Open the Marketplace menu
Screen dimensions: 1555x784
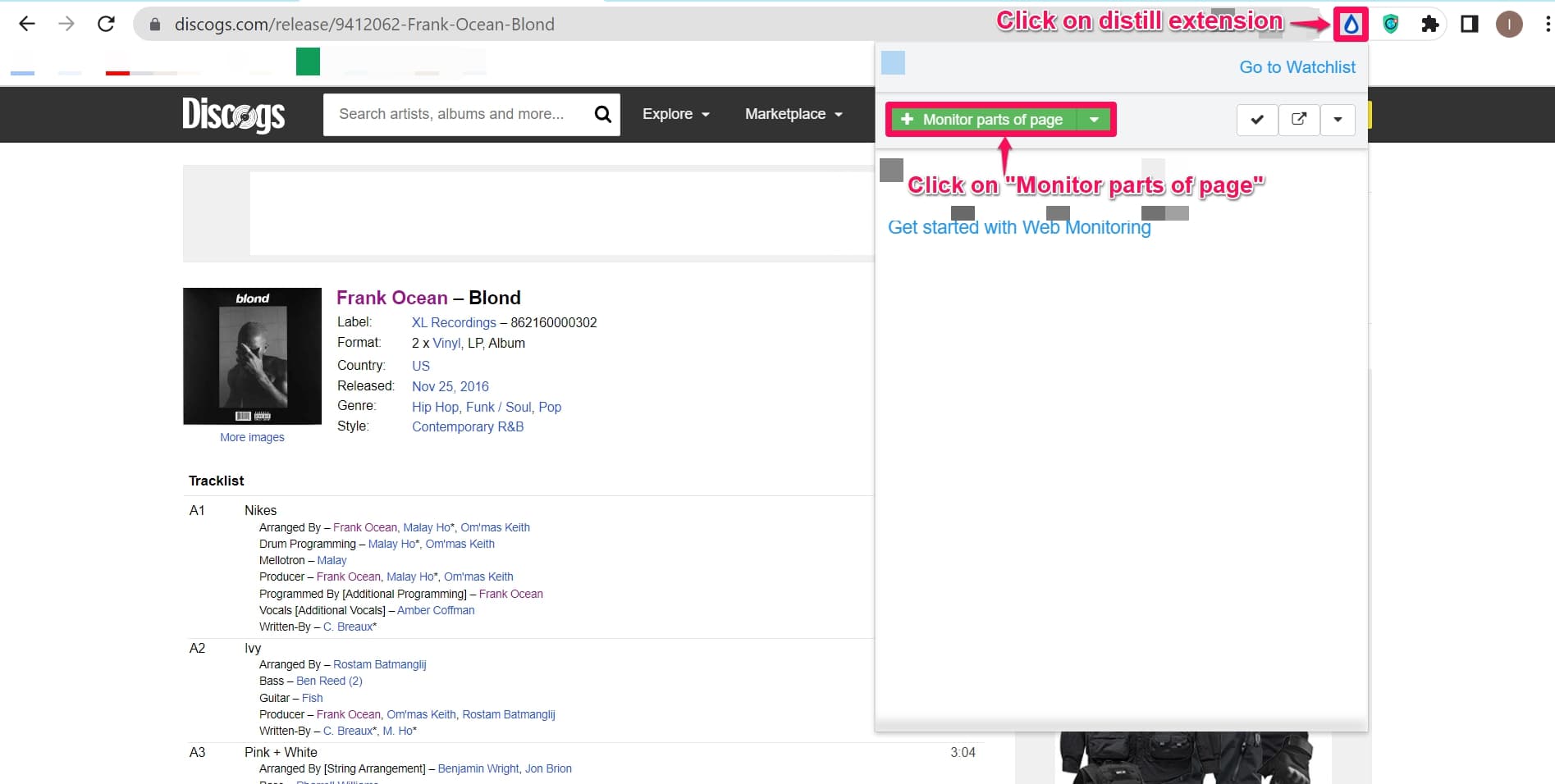click(793, 114)
